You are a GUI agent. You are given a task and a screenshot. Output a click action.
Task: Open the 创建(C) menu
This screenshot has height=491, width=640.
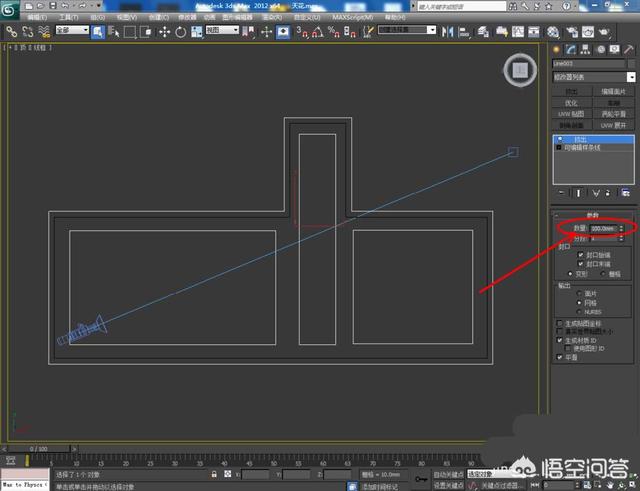(159, 18)
